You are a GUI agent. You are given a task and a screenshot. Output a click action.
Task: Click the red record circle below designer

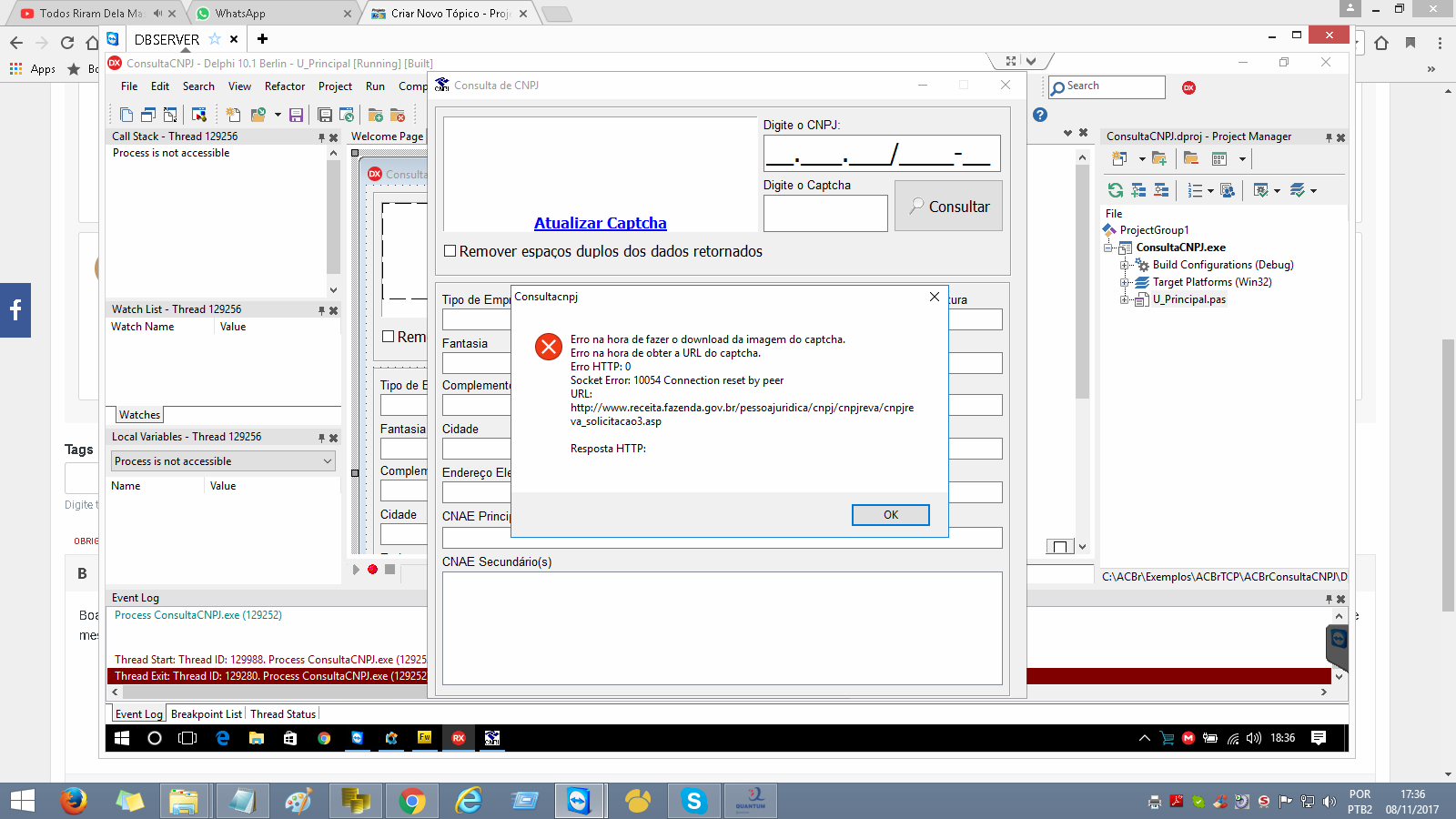(372, 570)
